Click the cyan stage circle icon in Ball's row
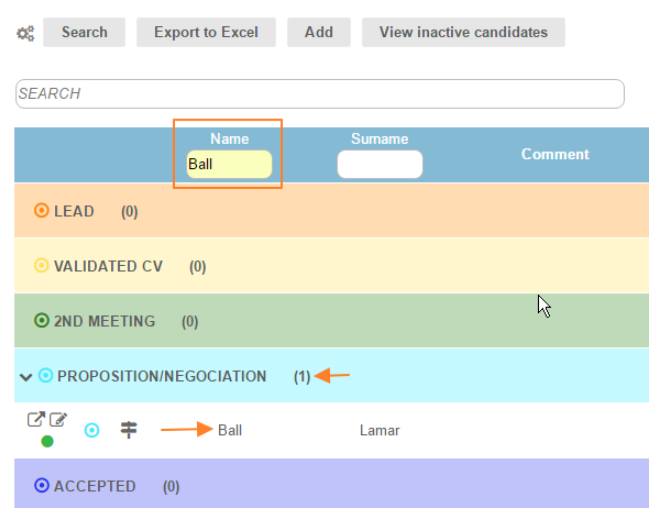This screenshot has width=661, height=519. 92,430
